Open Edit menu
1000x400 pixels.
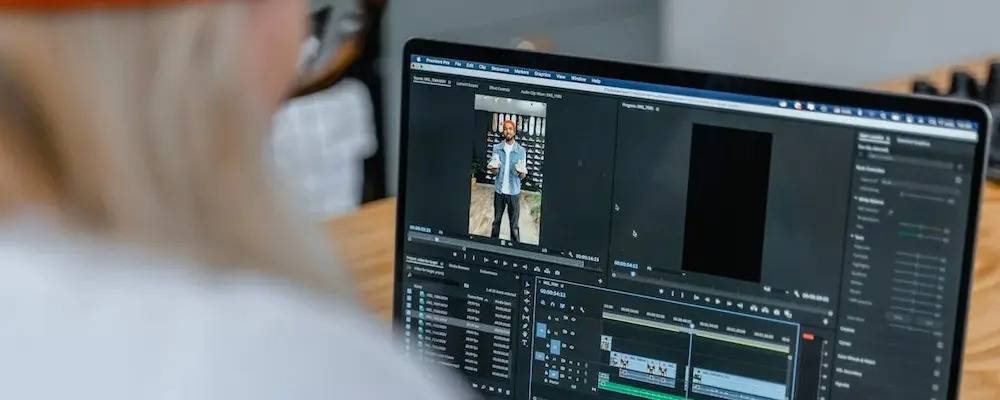(x=470, y=65)
